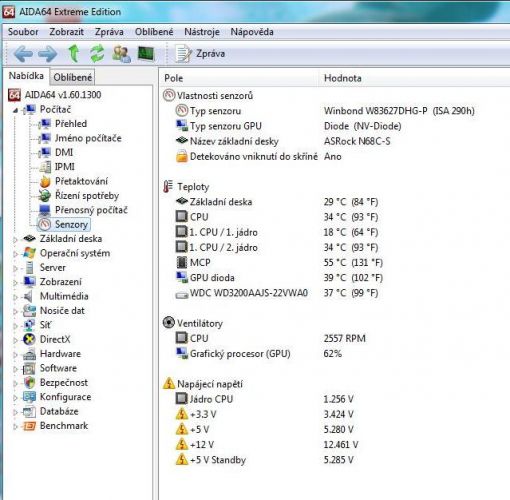Select the Základní deska temperature row

277,202
